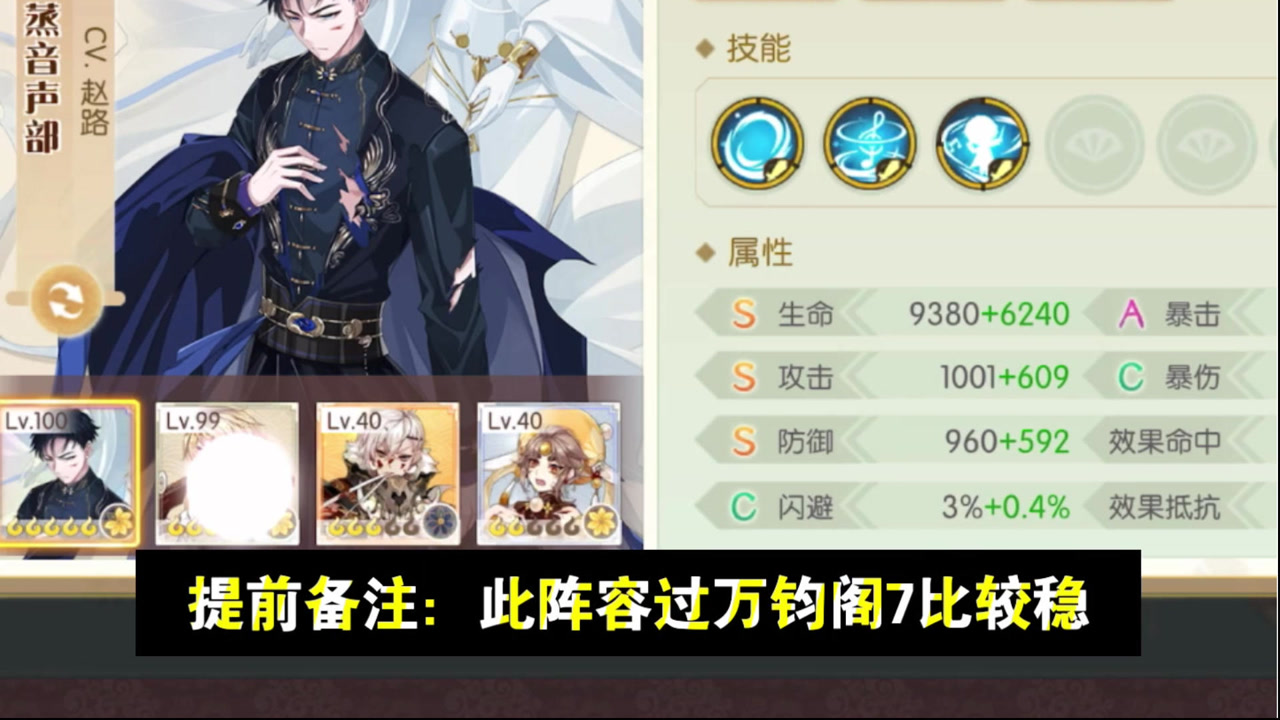The height and width of the screenshot is (720, 1280).
Task: Select the Lv.100 dark-haired character card
Action: 68,473
